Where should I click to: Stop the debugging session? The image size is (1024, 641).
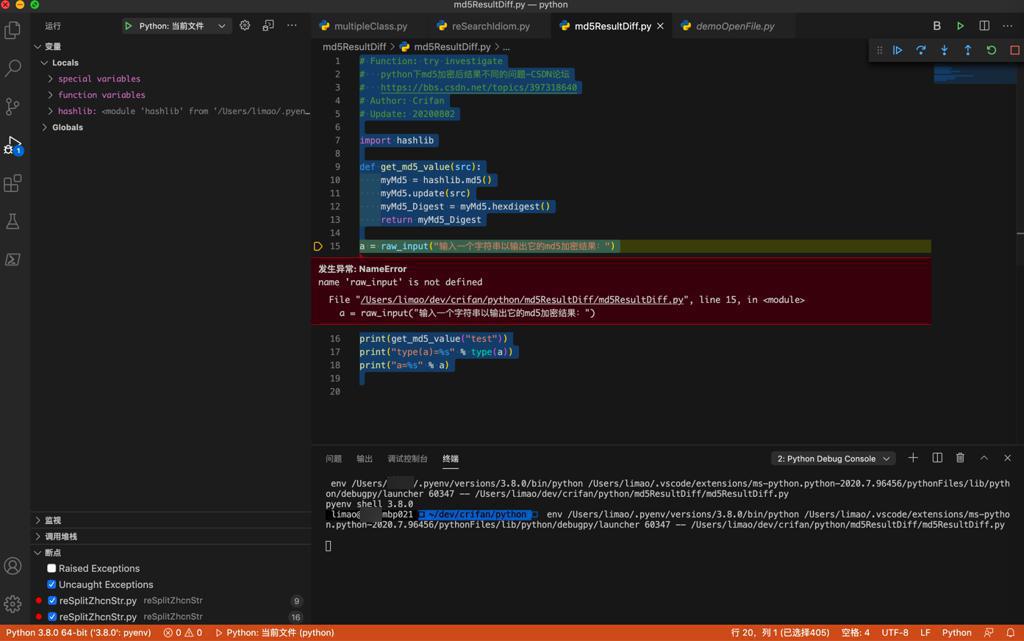[1014, 50]
